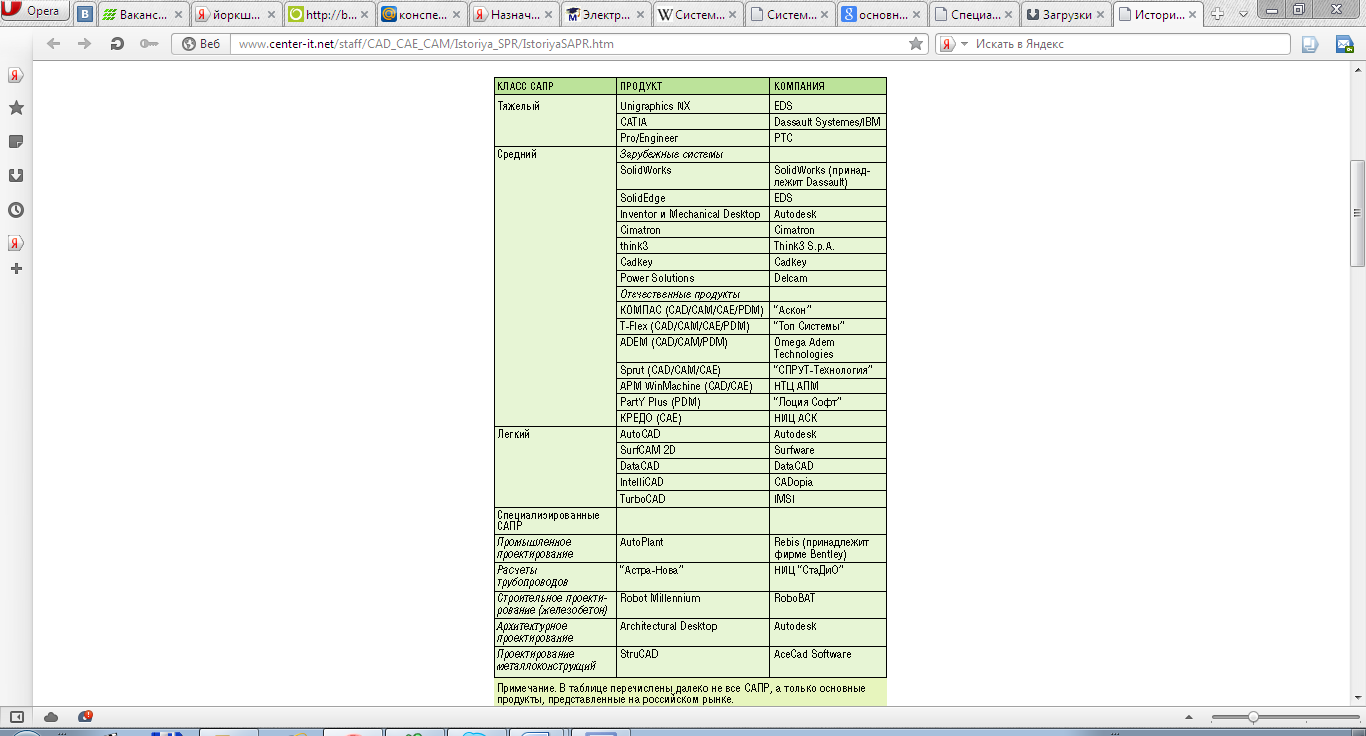
Task: Open History clock panel in sidebar
Action: [16, 210]
